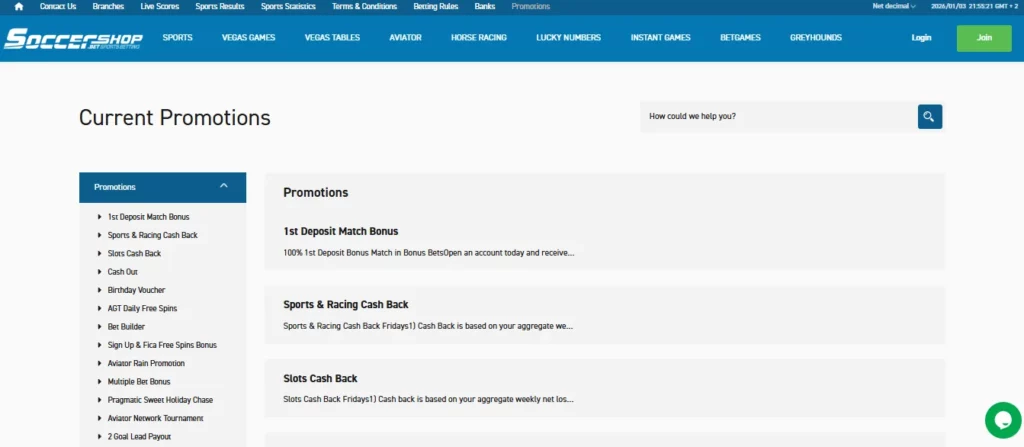
Task: Open the Vegas Games menu
Action: pyautogui.click(x=248, y=38)
